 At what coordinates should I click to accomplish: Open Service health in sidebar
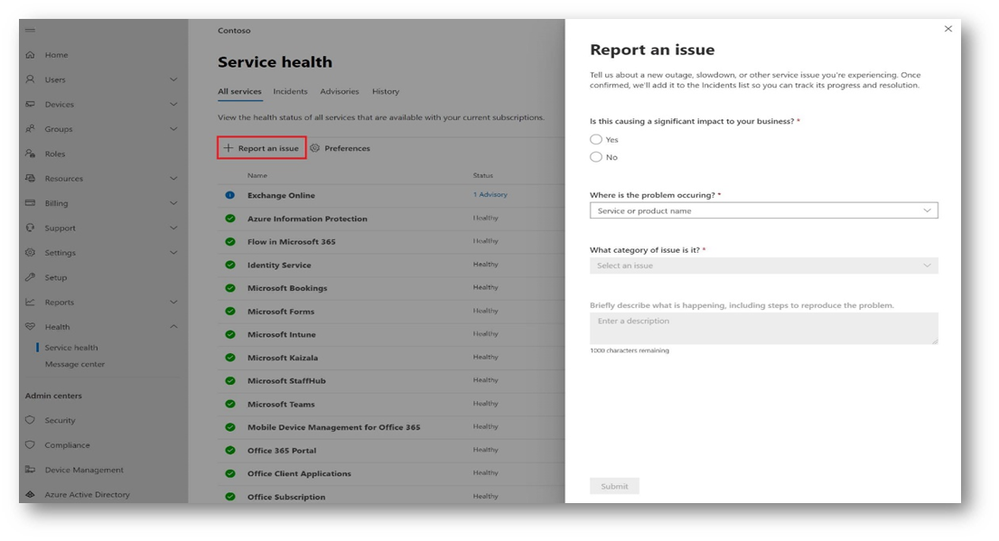tap(71, 347)
